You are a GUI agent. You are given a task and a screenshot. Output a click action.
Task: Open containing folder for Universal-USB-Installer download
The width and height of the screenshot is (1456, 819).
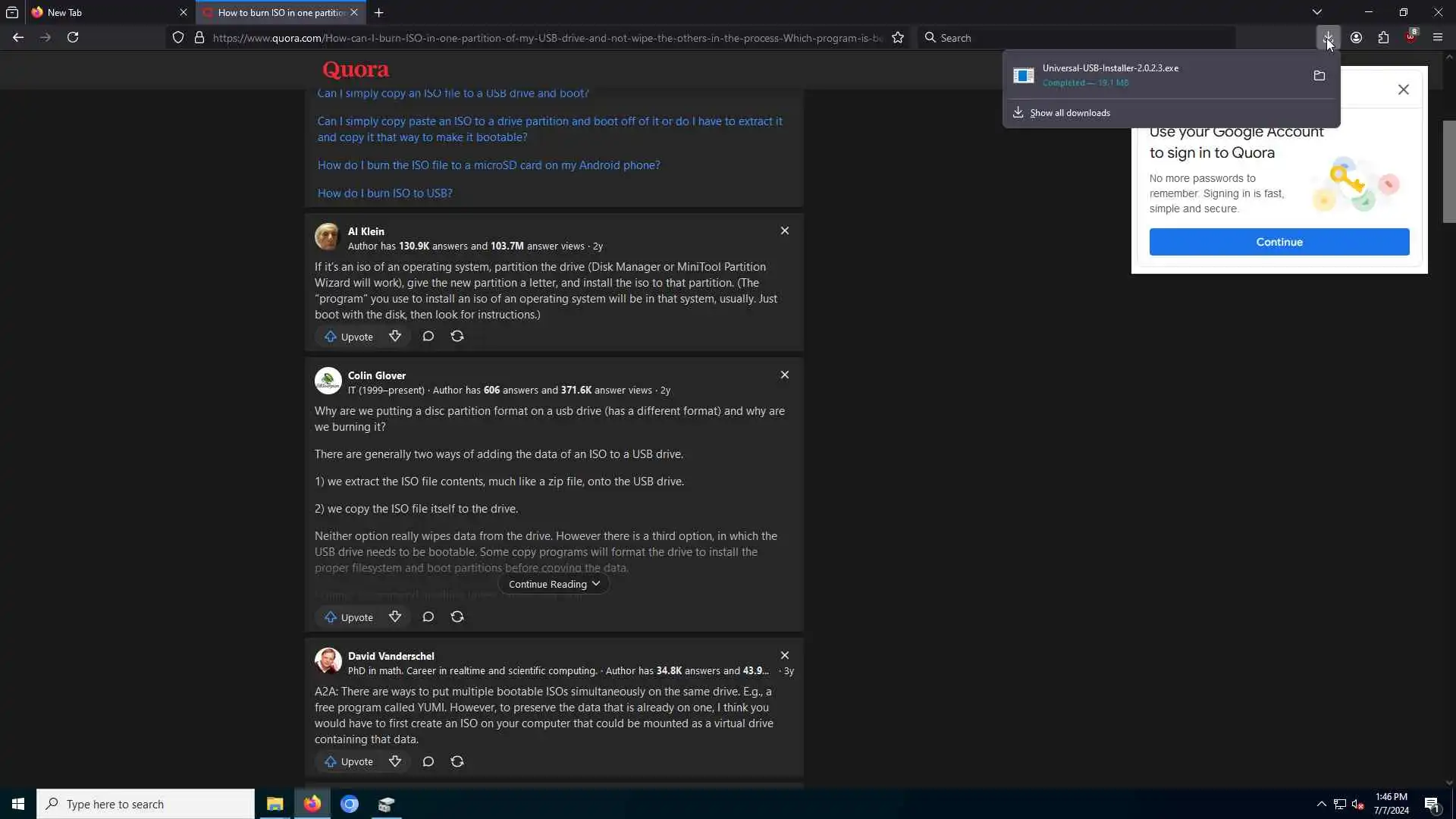1319,75
